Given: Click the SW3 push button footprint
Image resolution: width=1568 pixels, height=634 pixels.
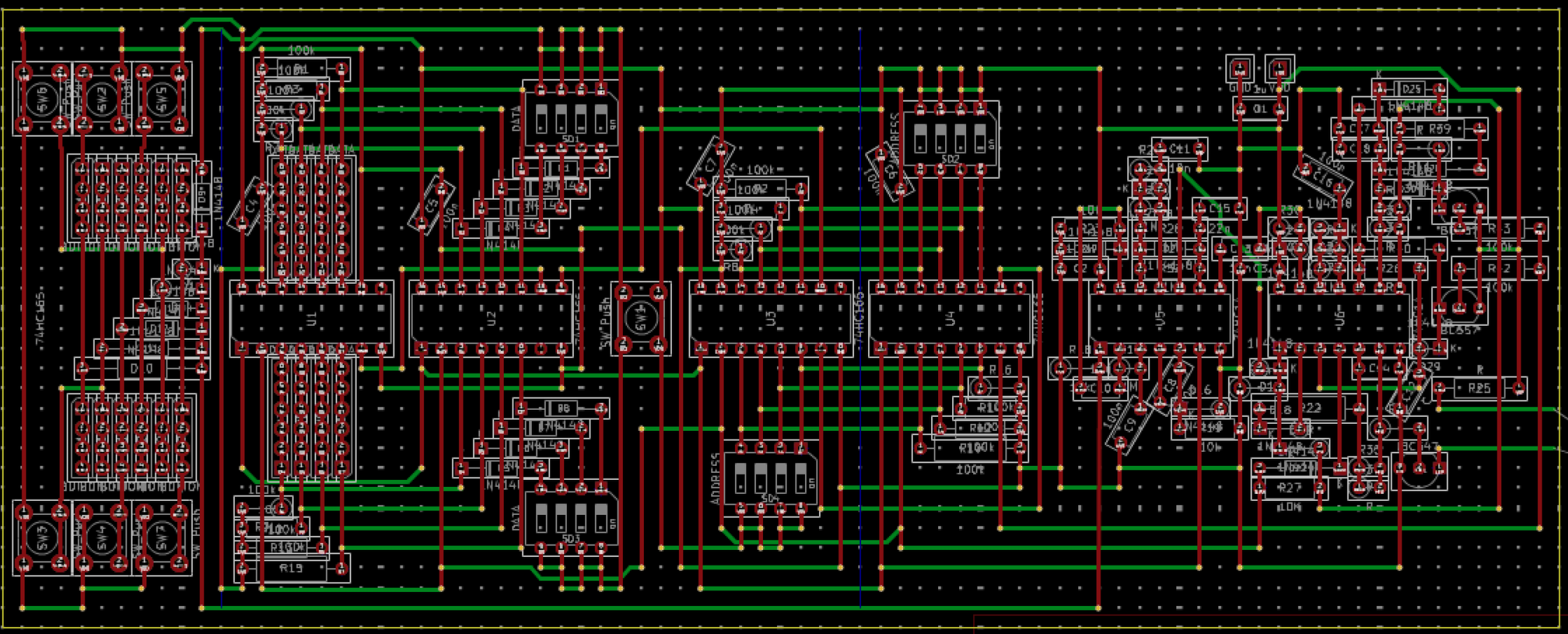Looking at the screenshot, I should 41,538.
